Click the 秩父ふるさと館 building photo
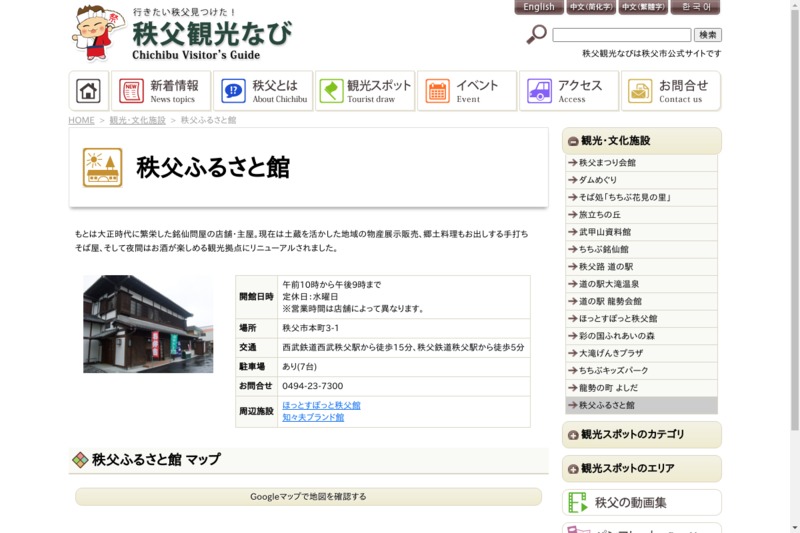800x533 pixels. coord(148,324)
